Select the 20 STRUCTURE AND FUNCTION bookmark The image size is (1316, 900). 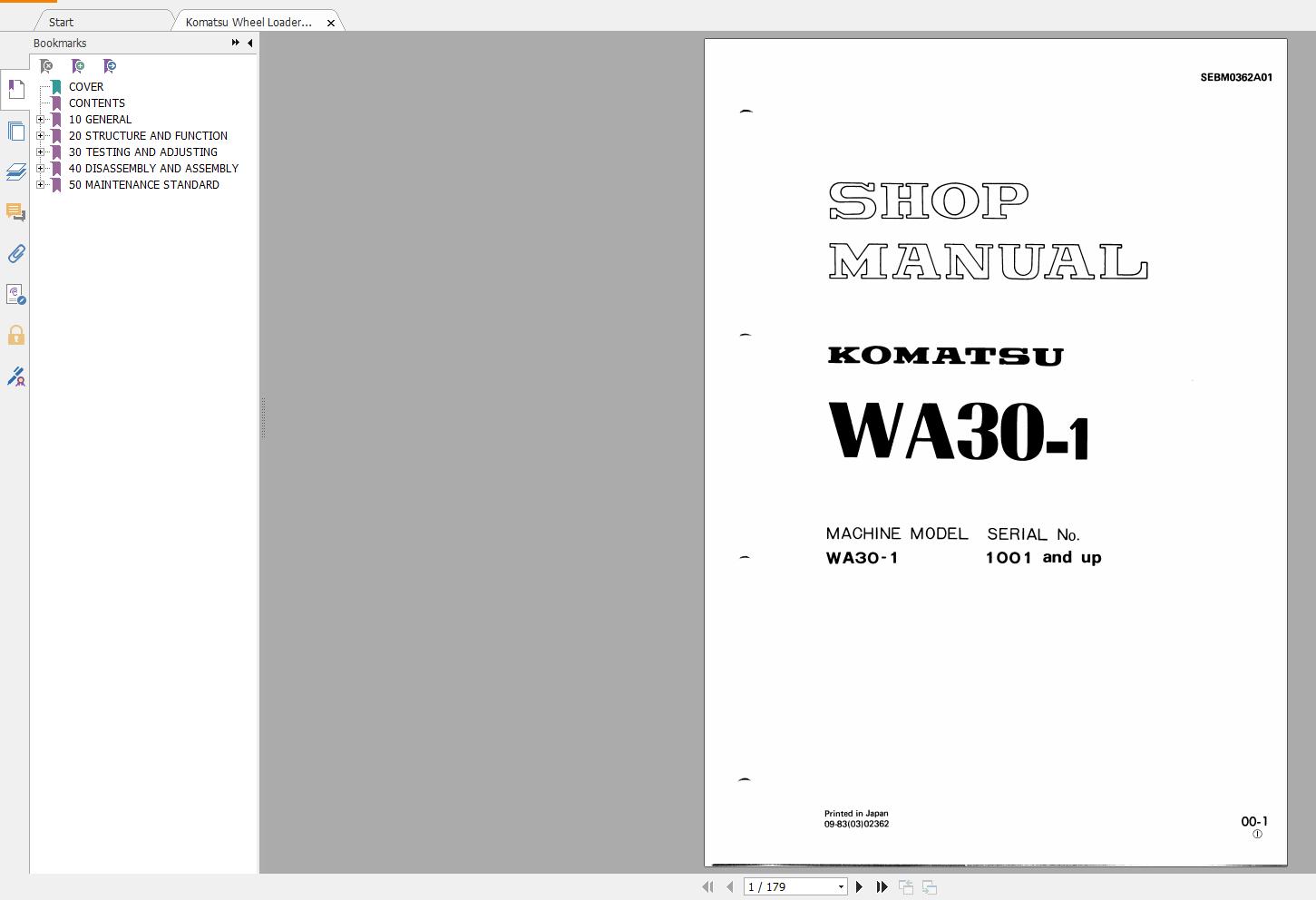(148, 135)
